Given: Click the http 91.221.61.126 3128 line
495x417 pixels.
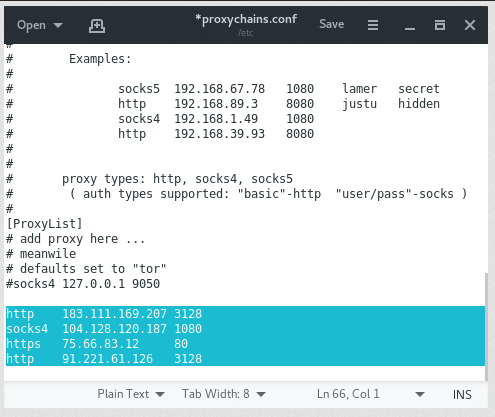Looking at the screenshot, I should coord(245,359).
